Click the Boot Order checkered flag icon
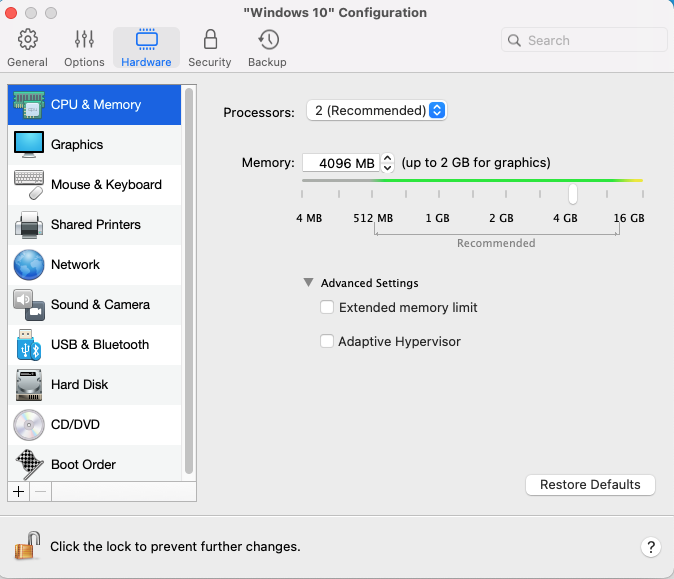The width and height of the screenshot is (674, 579). coord(28,464)
